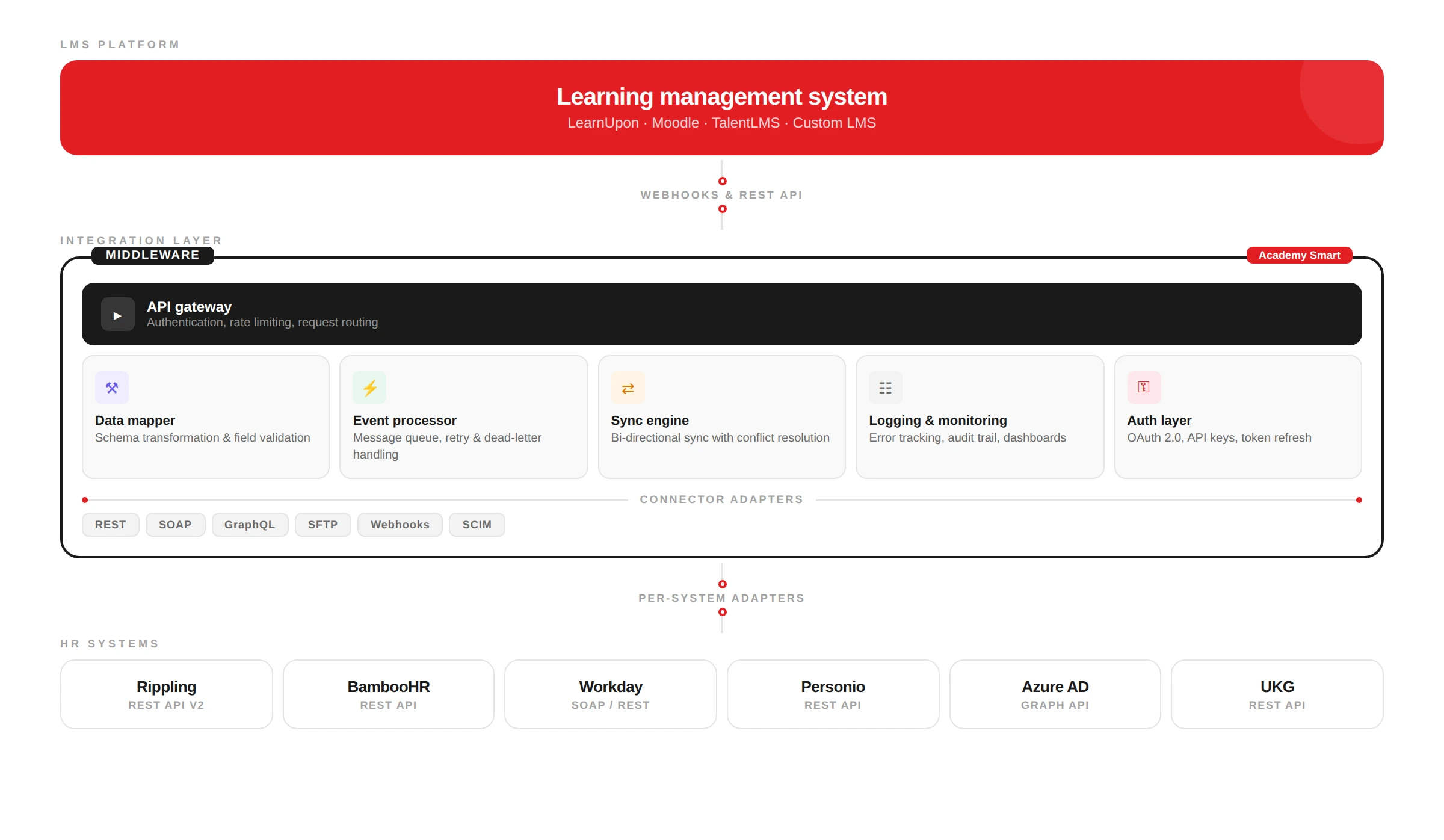Click the WEBHOOKS & REST API label
1444x840 pixels.
click(x=722, y=195)
